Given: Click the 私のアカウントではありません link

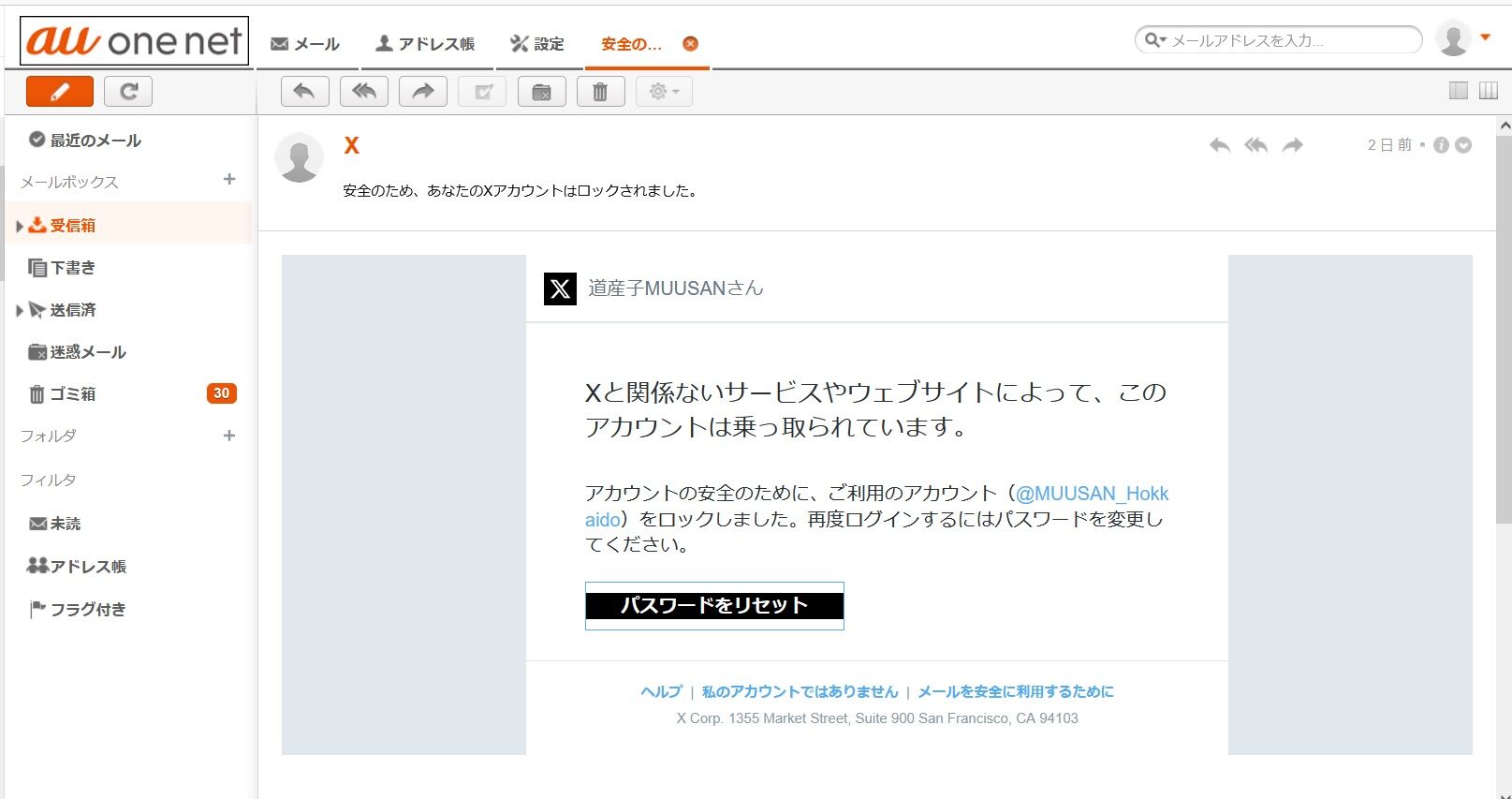Looking at the screenshot, I should pyautogui.click(x=800, y=692).
